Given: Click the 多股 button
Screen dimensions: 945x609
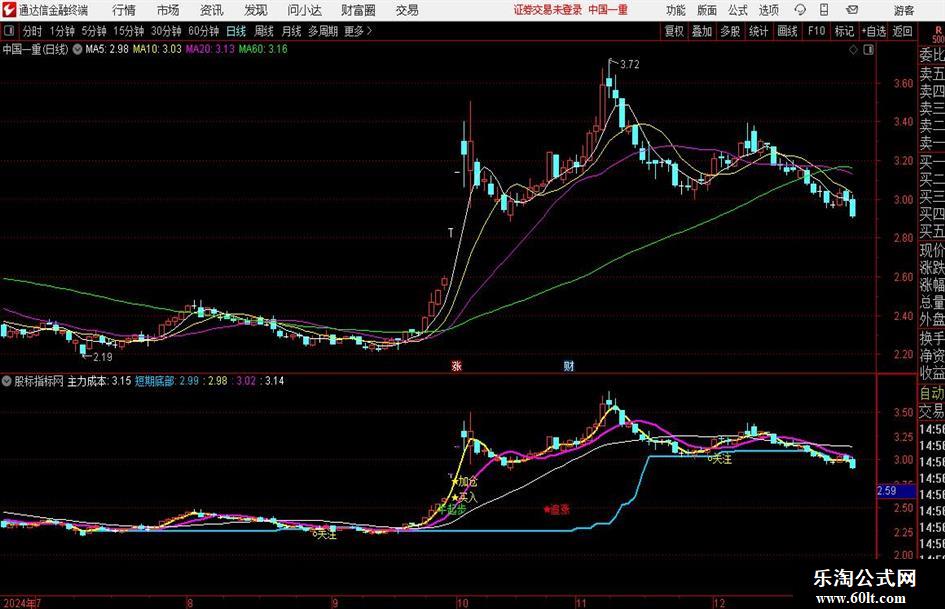Looking at the screenshot, I should 730,31.
